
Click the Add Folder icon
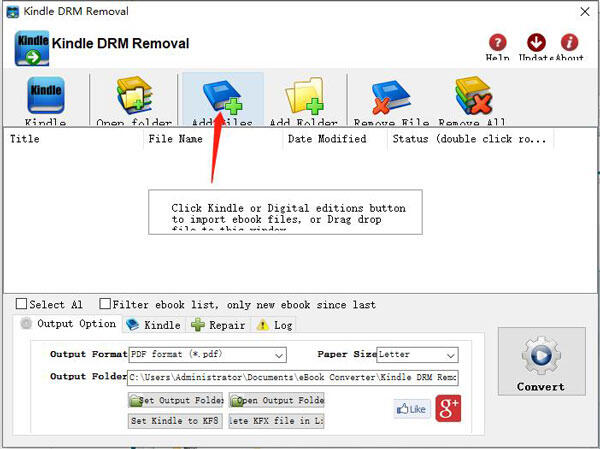[305, 96]
